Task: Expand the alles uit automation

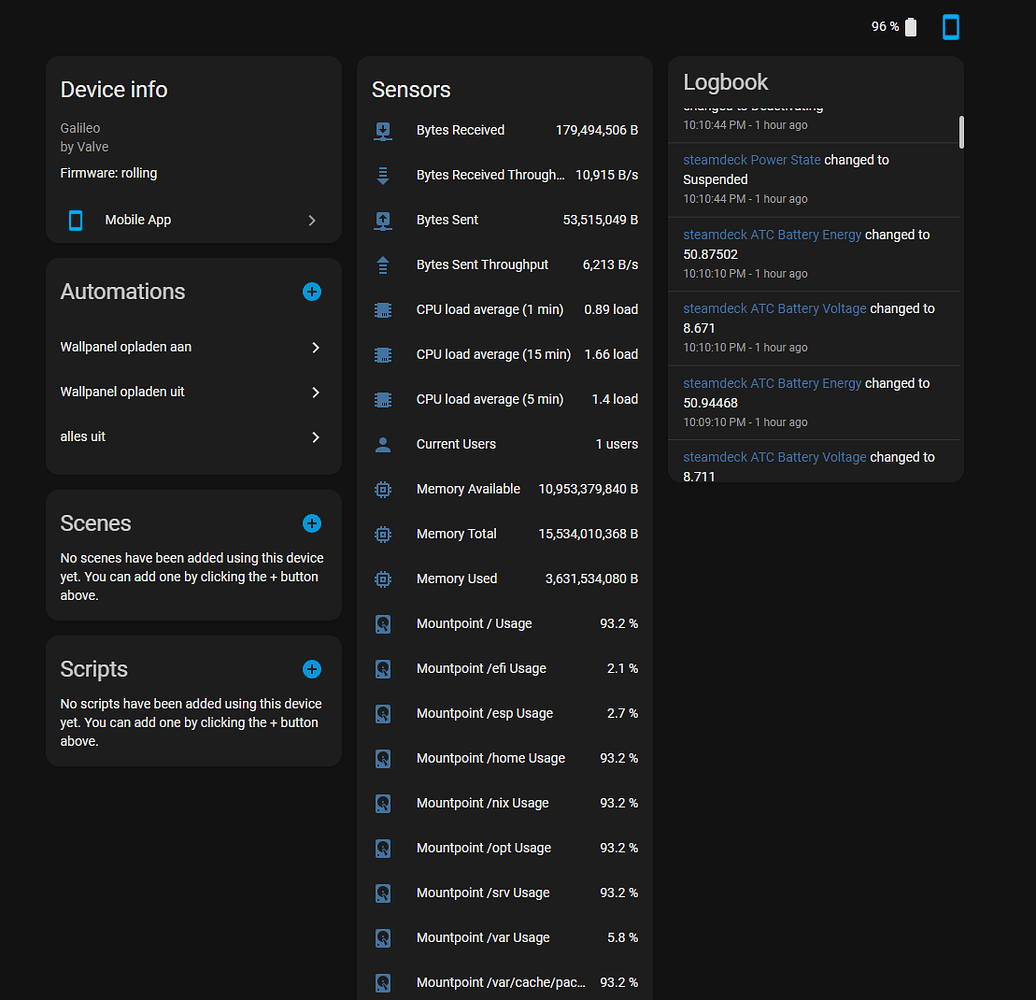Action: tap(315, 437)
